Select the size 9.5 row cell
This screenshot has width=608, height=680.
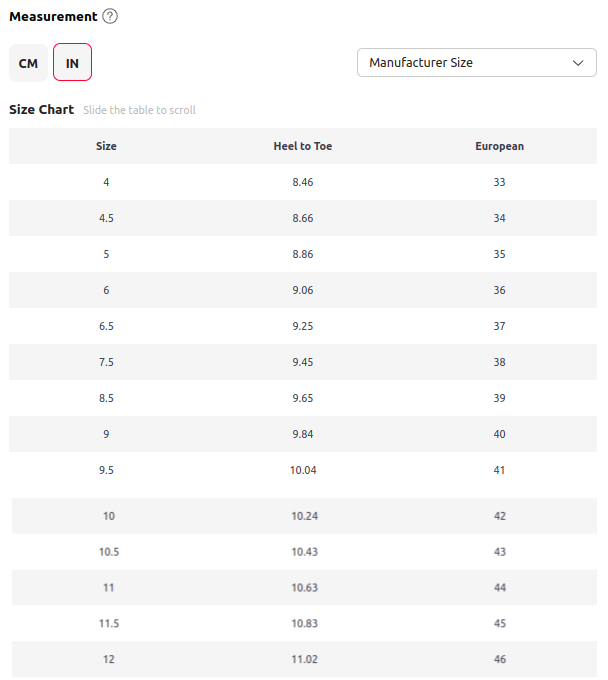pos(106,470)
